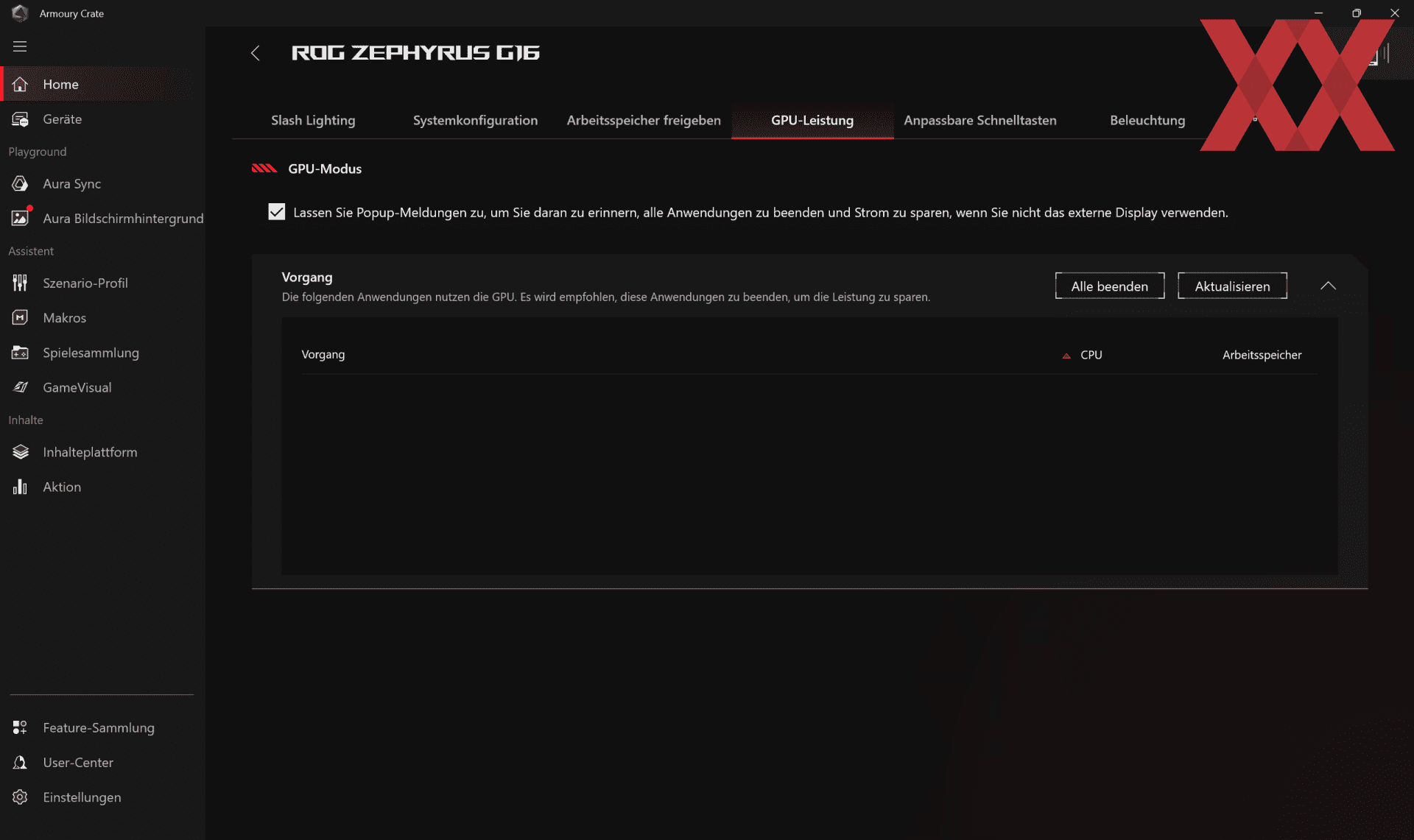Open the GameVisual icon
This screenshot has width=1414, height=840.
tap(20, 387)
